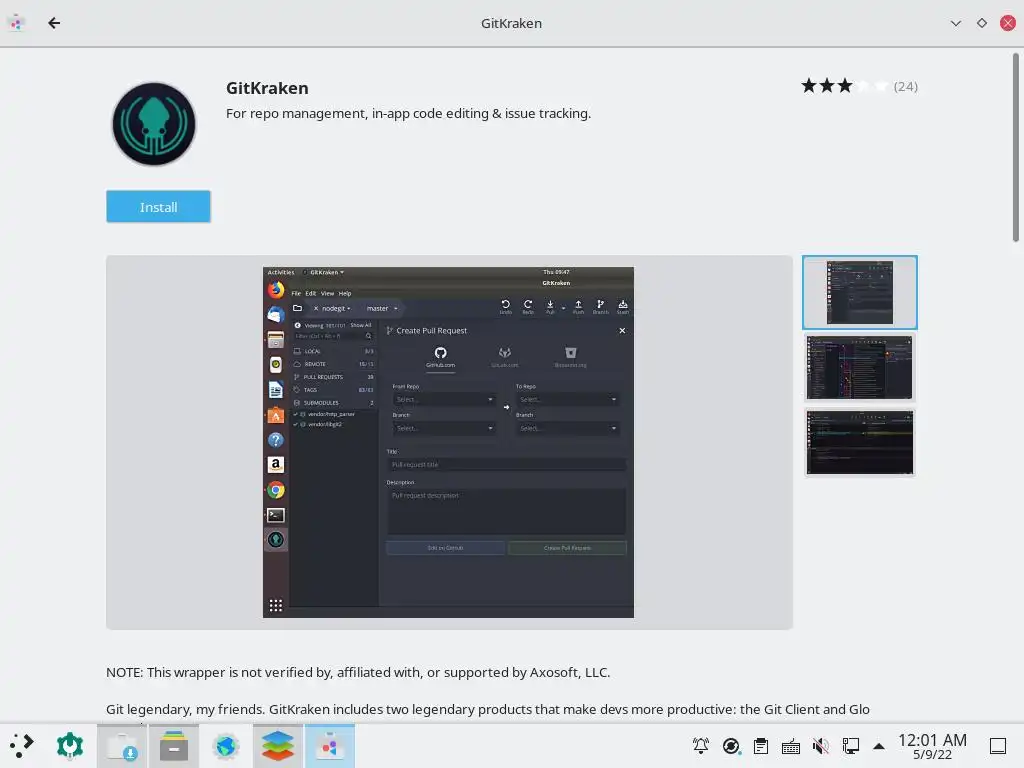Open the notifications bell in system tray
Image resolution: width=1024 pixels, height=768 pixels.
click(701, 746)
